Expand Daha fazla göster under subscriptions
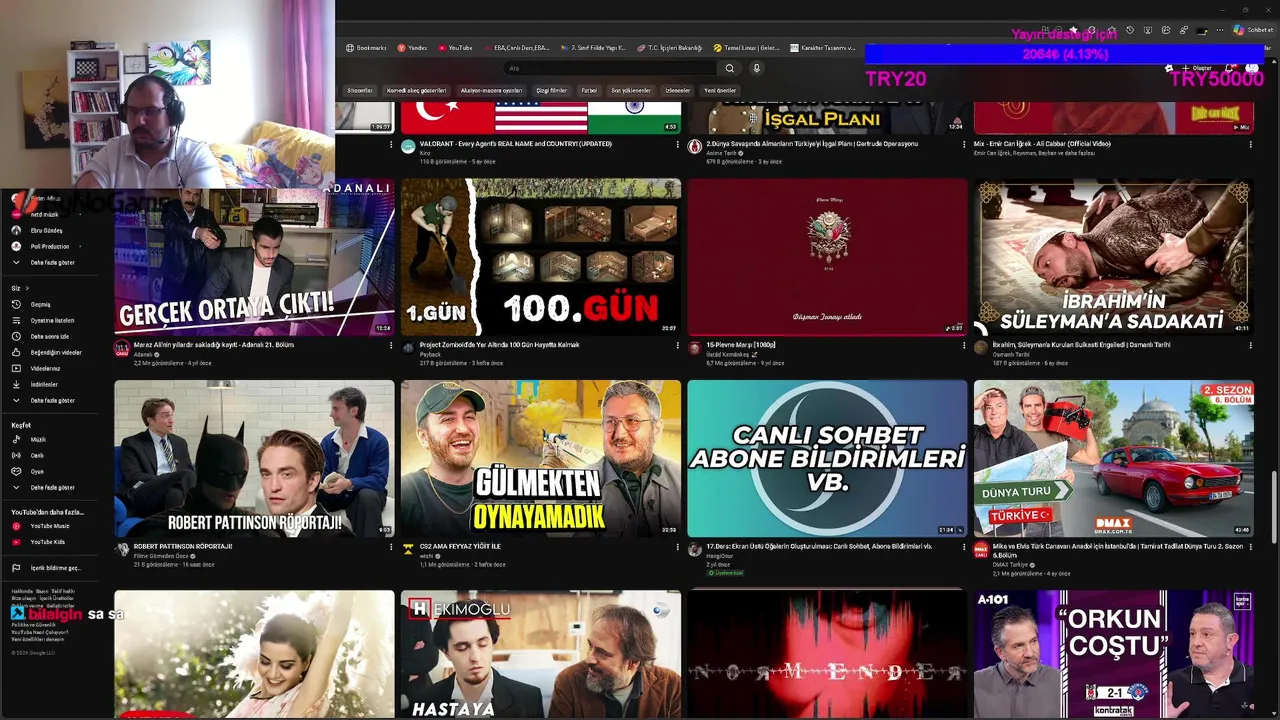 tap(52, 262)
